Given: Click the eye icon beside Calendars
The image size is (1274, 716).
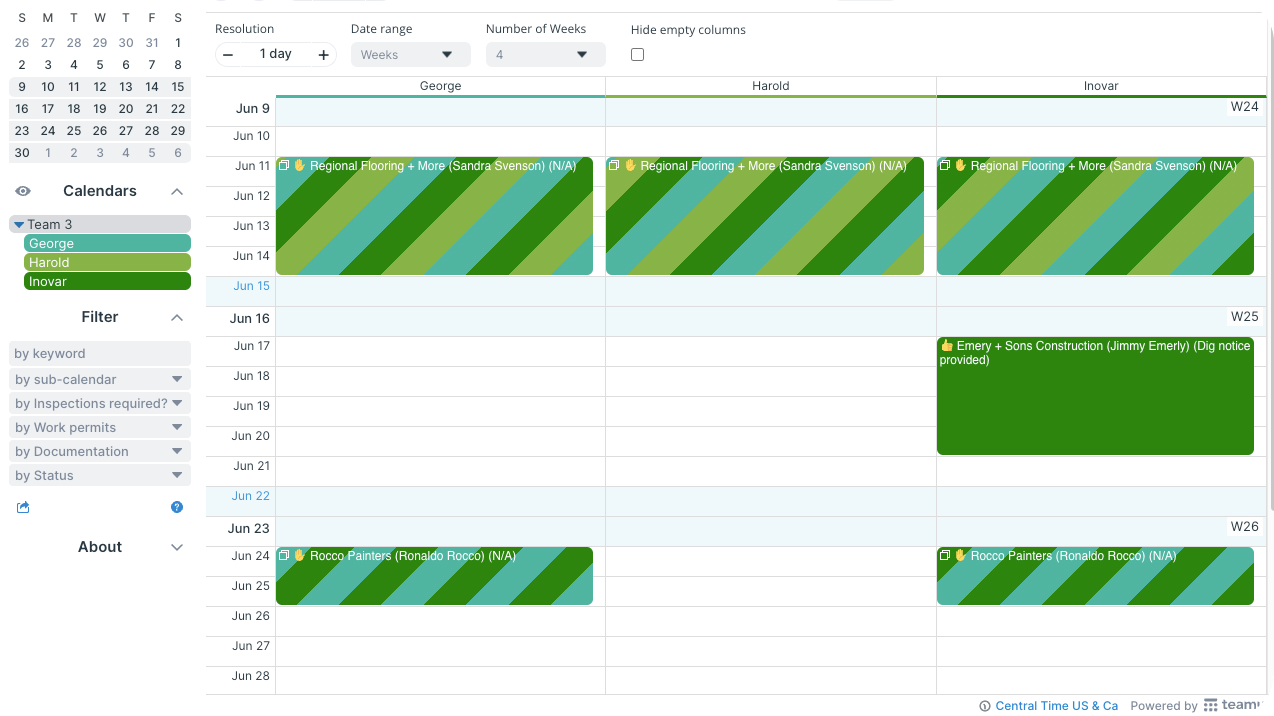Looking at the screenshot, I should click(x=23, y=191).
